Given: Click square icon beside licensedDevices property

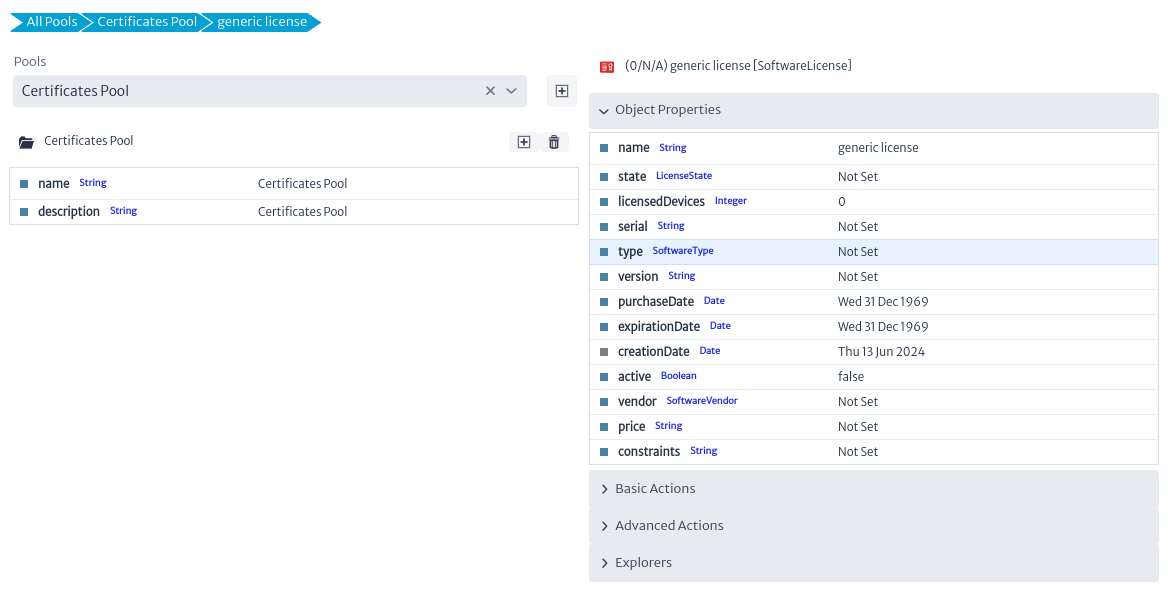Looking at the screenshot, I should 604,202.
